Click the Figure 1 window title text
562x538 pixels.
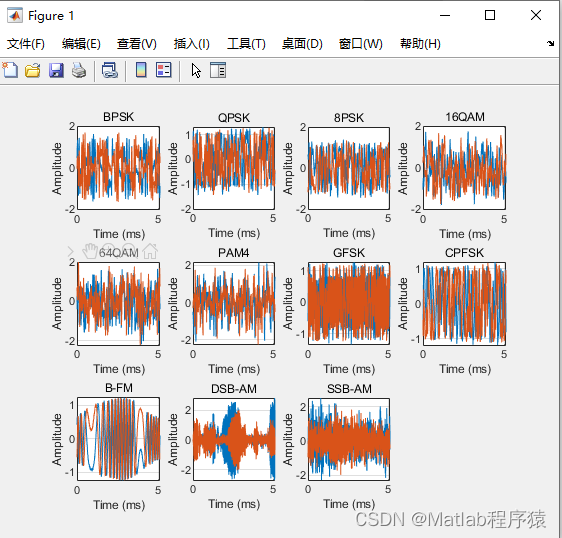pos(51,16)
